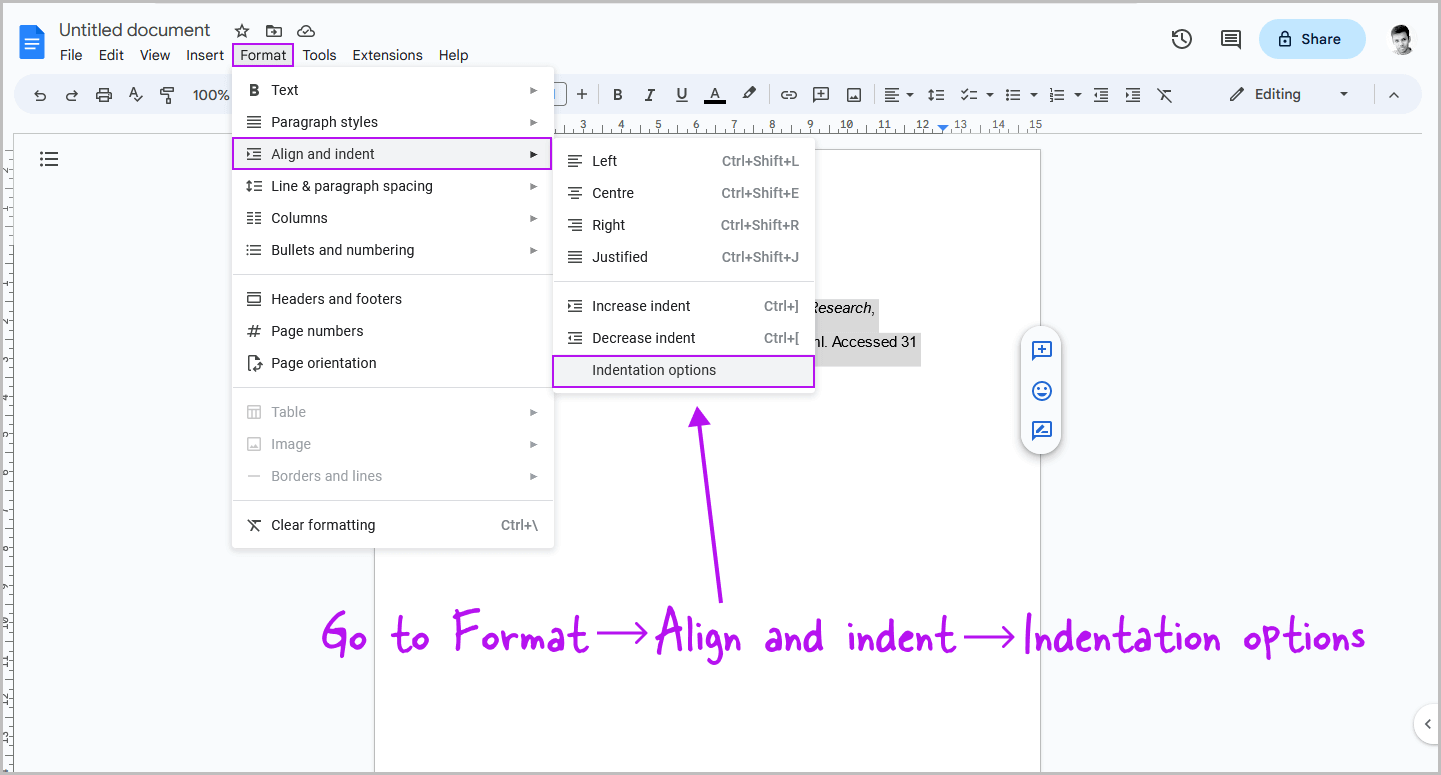Open the Editing mode dropdown
Viewport: 1441px width, 775px height.
point(1289,94)
